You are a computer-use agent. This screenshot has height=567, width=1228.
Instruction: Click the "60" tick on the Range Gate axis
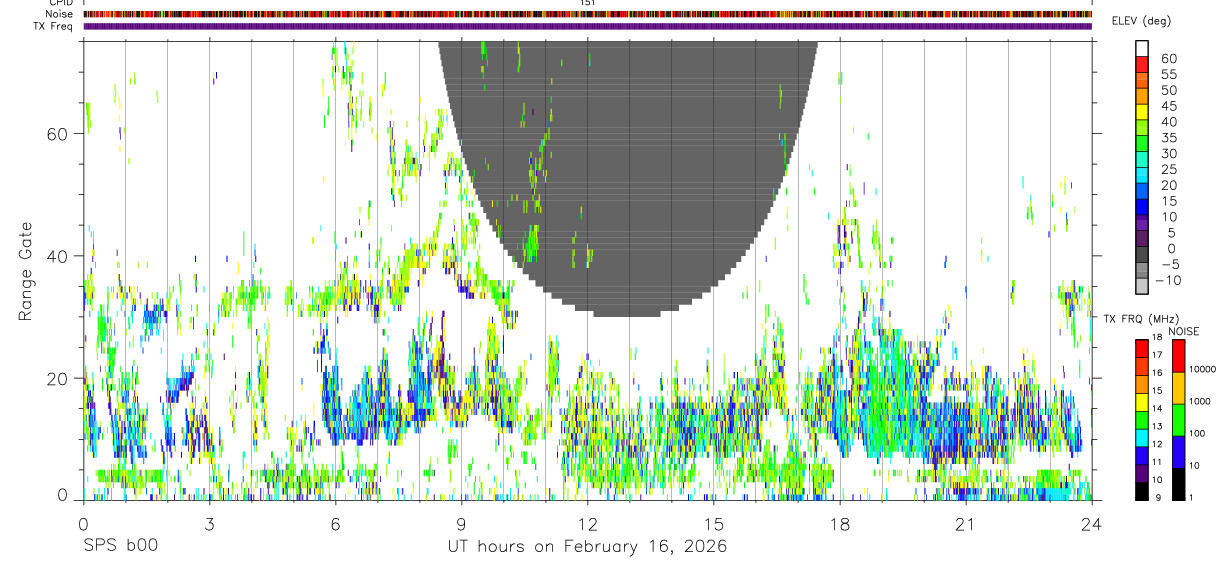(x=59, y=133)
